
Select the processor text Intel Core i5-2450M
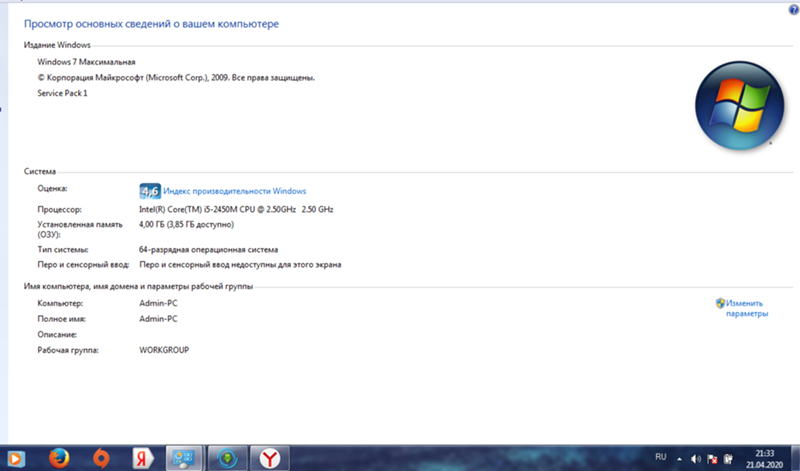coord(236,209)
